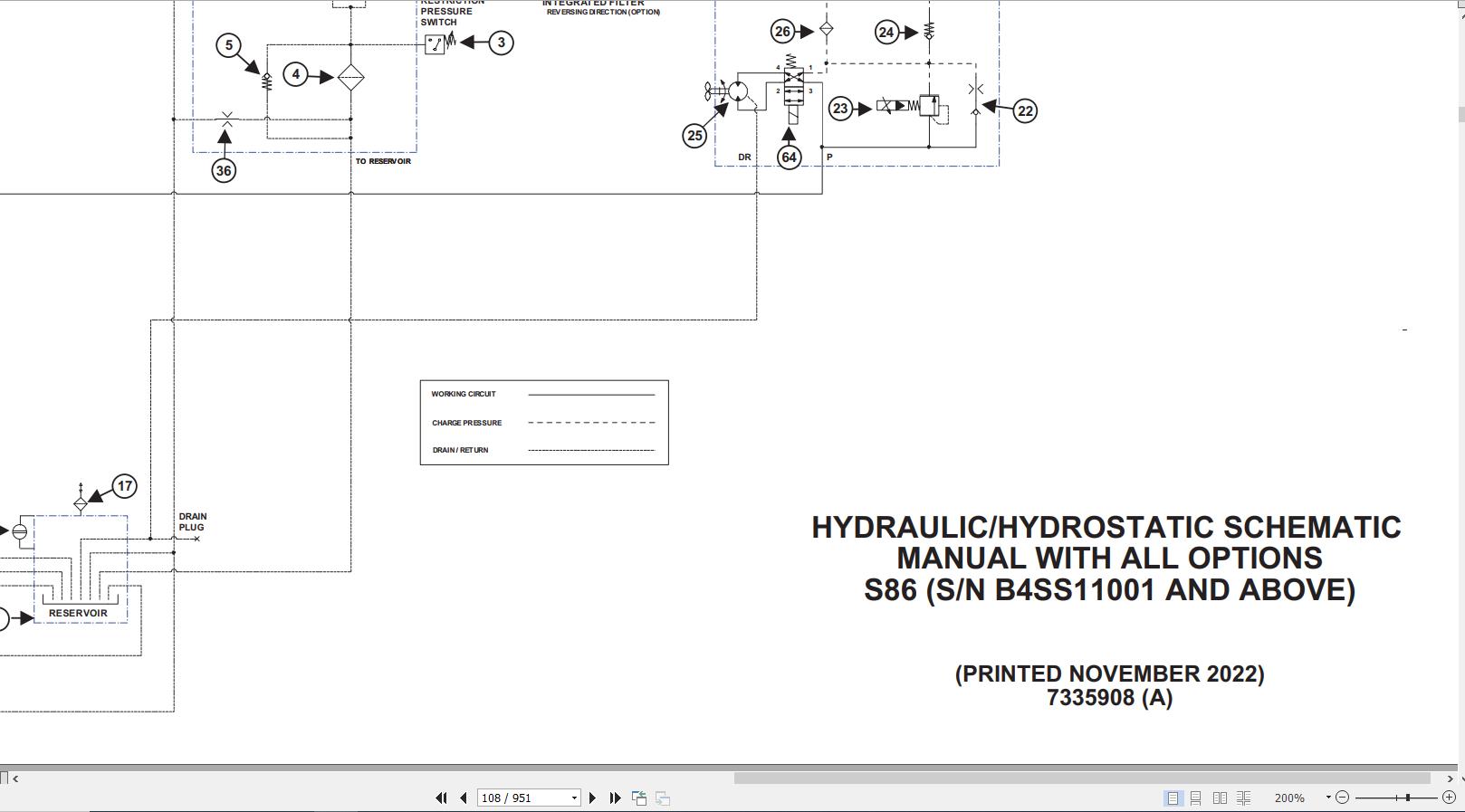1465x812 pixels.
Task: Open the page number dropdown arrow
Action: [x=574, y=798]
